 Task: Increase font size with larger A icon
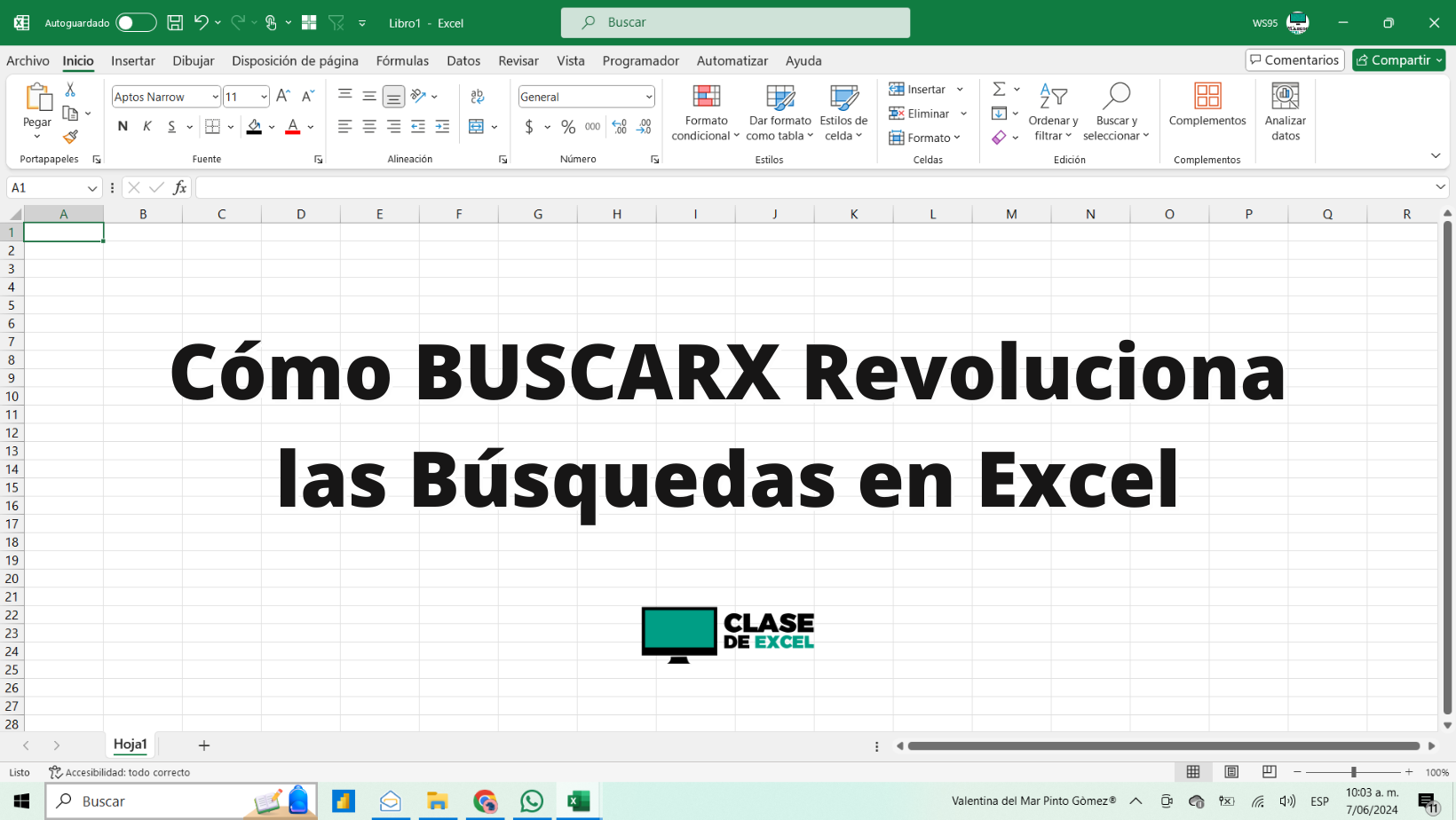click(x=283, y=96)
